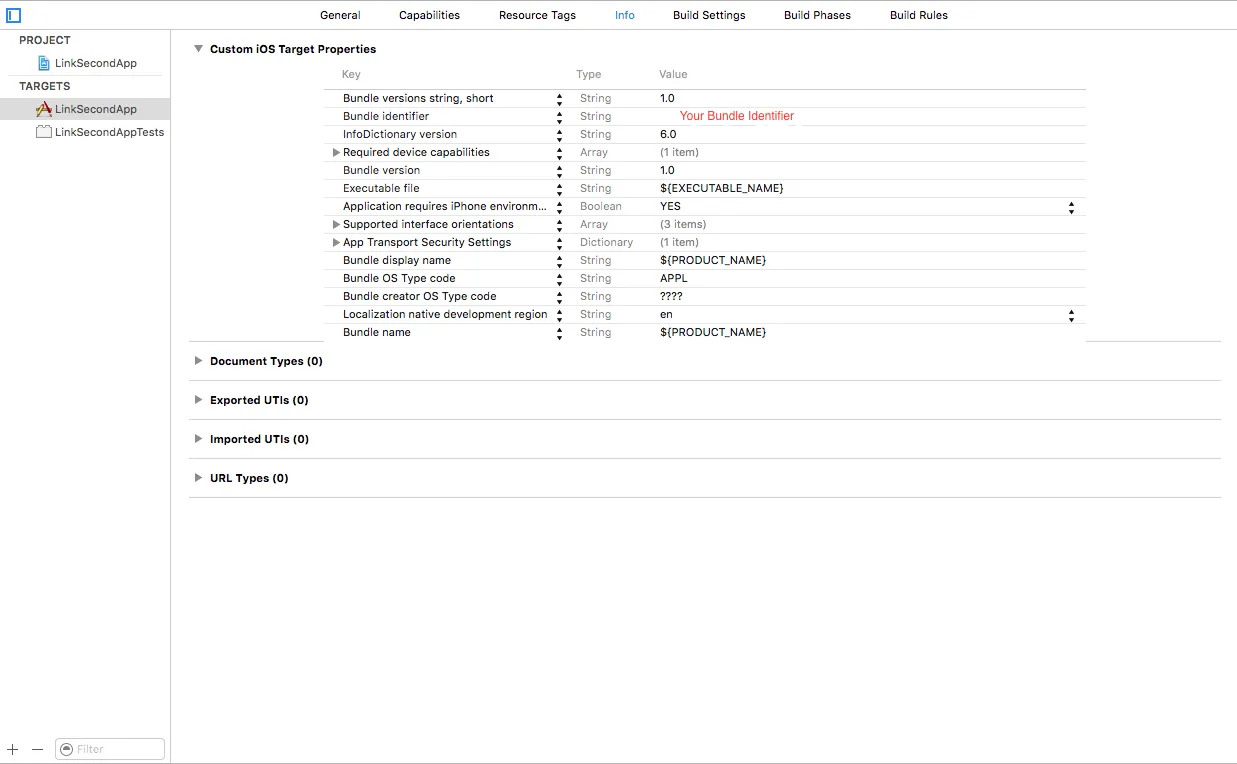Click 1.0 value of Bundle versions string, short
Image resolution: width=1237 pixels, height=764 pixels.
pos(667,98)
